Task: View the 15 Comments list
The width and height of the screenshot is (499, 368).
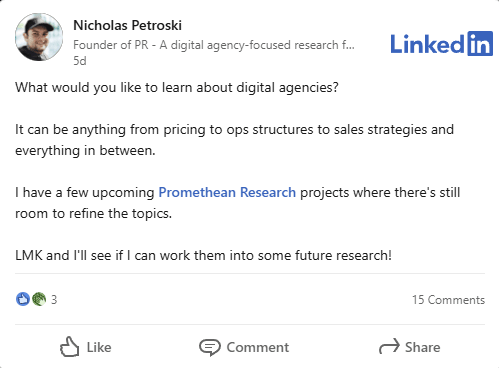Action: coord(448,300)
